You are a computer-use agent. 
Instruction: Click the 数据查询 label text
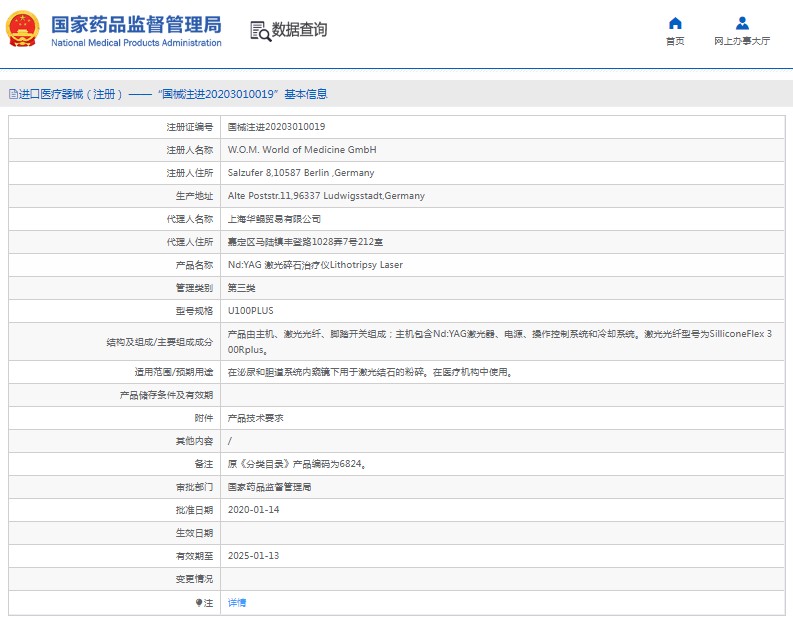click(299, 30)
